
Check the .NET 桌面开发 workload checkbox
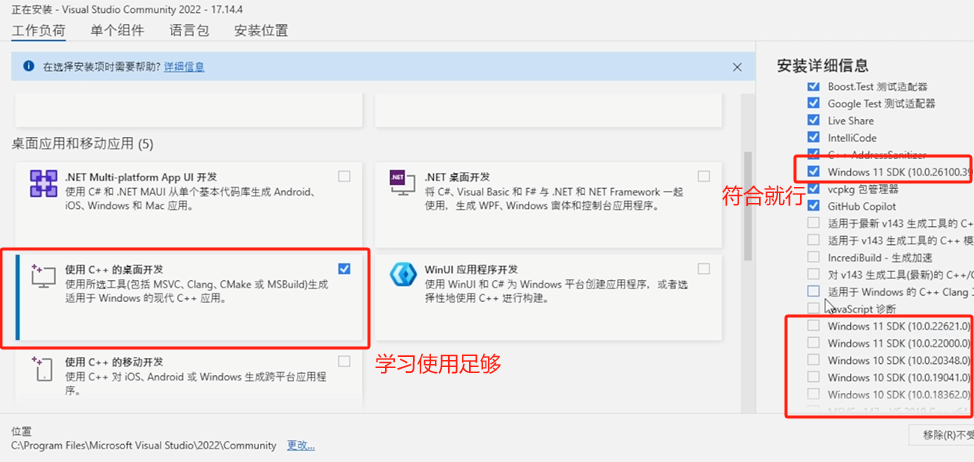pos(703,176)
